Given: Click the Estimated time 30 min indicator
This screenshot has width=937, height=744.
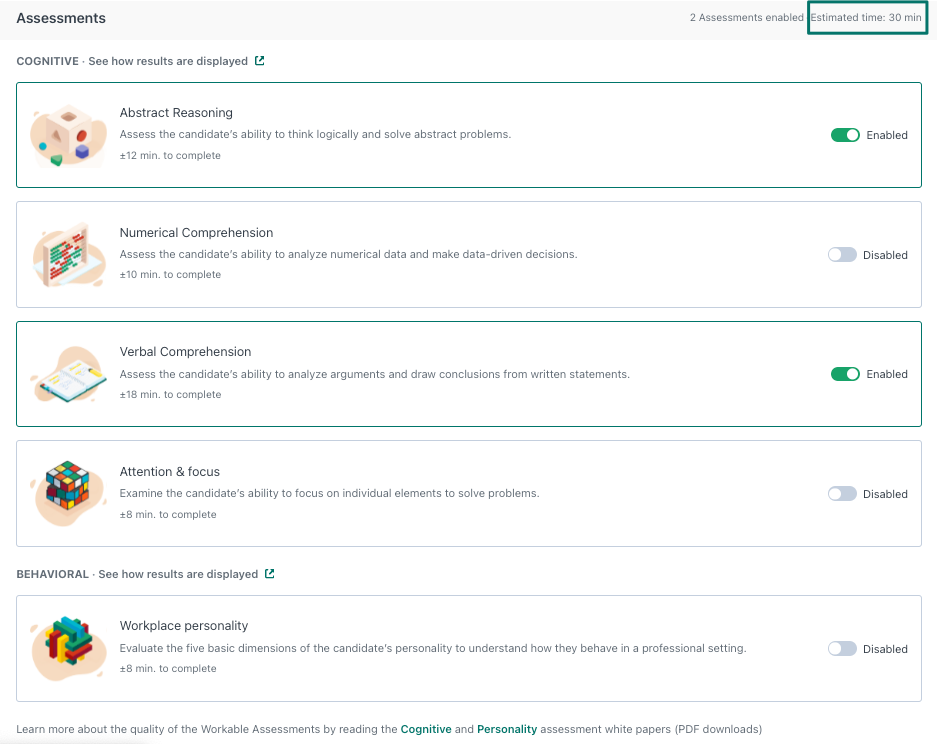Looking at the screenshot, I should tap(866, 17).
